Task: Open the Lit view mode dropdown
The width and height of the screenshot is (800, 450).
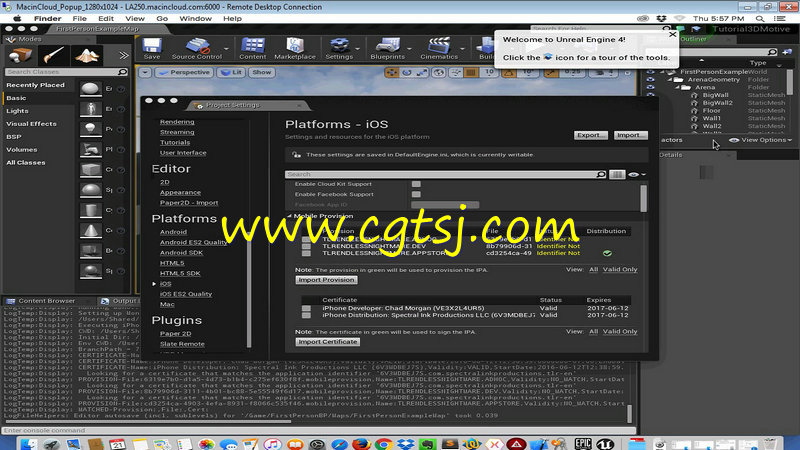Action: click(x=231, y=72)
